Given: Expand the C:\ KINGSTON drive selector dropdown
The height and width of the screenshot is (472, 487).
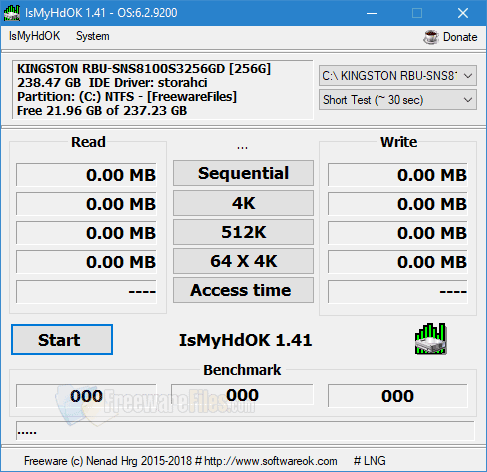Looking at the screenshot, I should 398,76.
